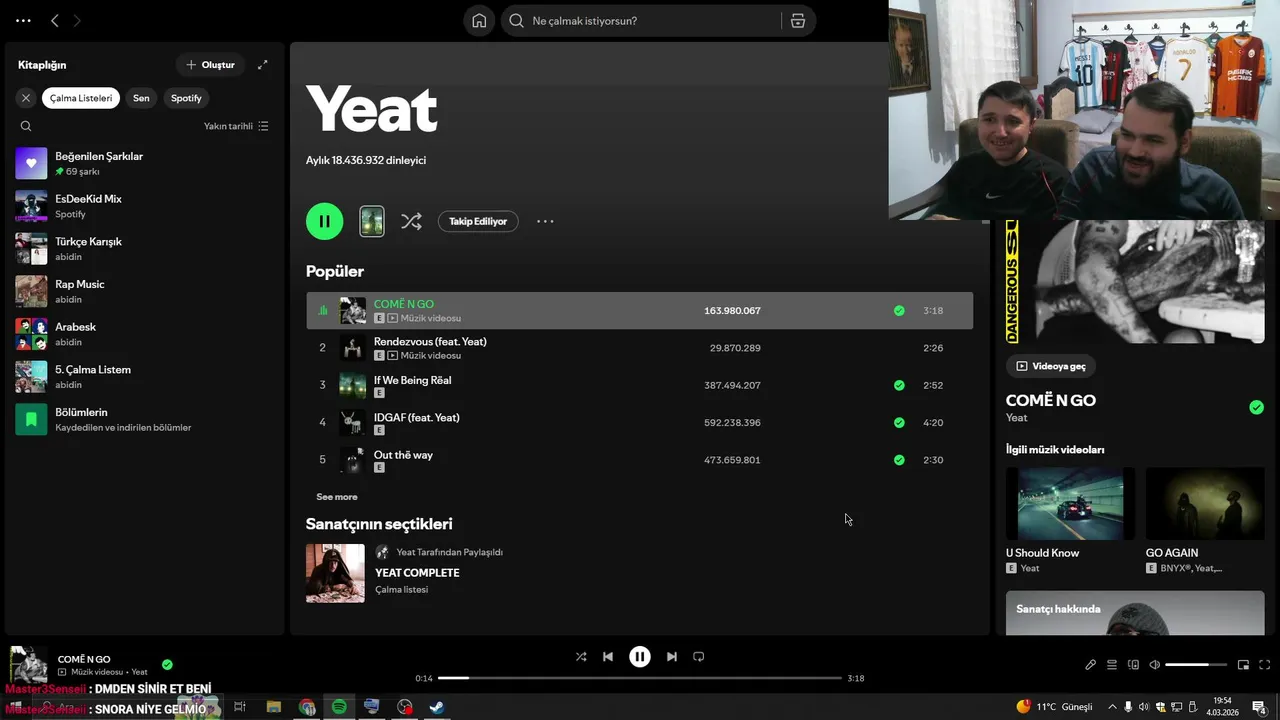Viewport: 1280px width, 720px height.
Task: Play the Out thë way track
Action: (x=639, y=460)
